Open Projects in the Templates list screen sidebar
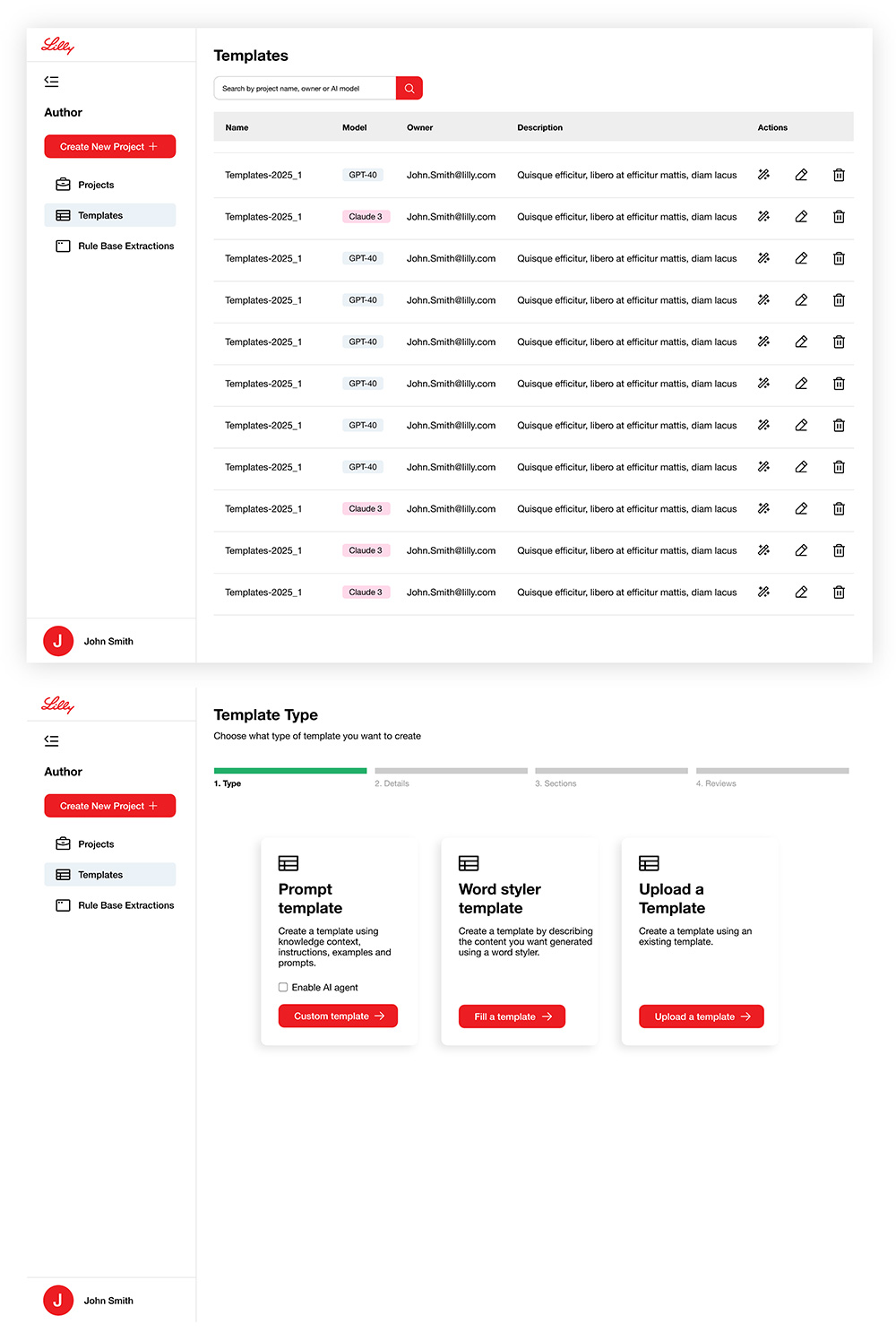 coord(96,185)
